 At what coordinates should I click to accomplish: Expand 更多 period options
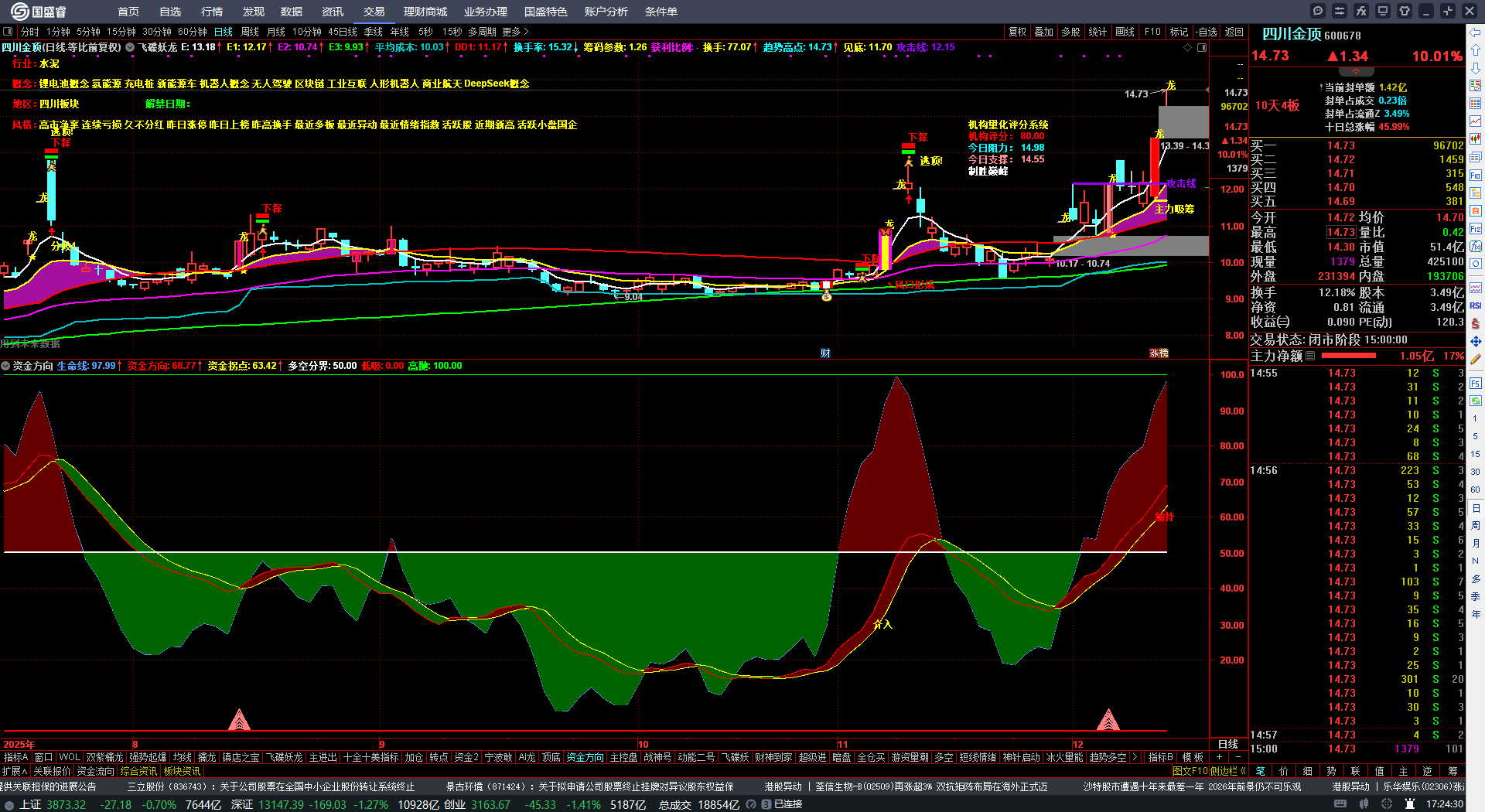pyautogui.click(x=515, y=32)
